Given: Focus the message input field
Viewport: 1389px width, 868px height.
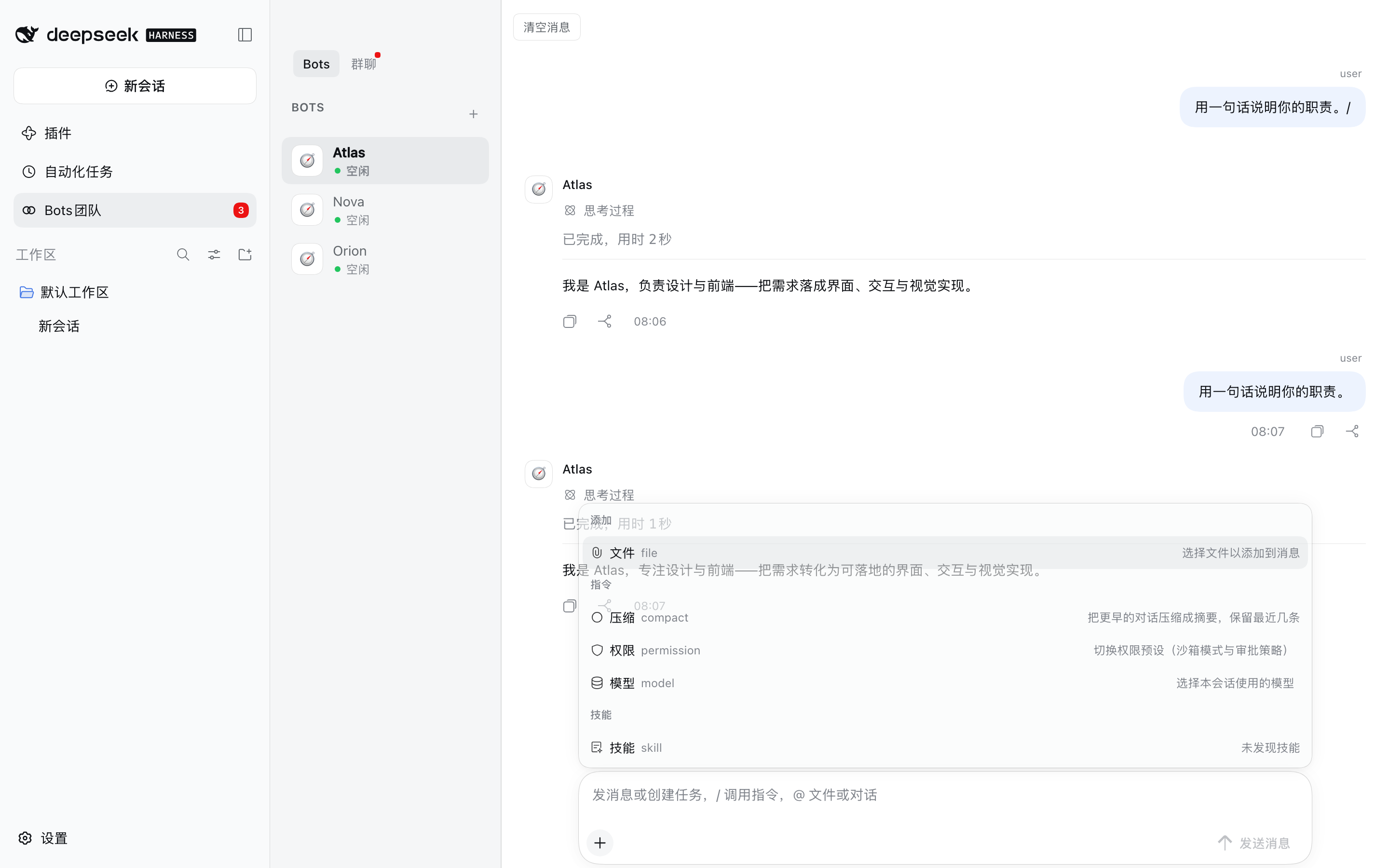Looking at the screenshot, I should point(945,796).
